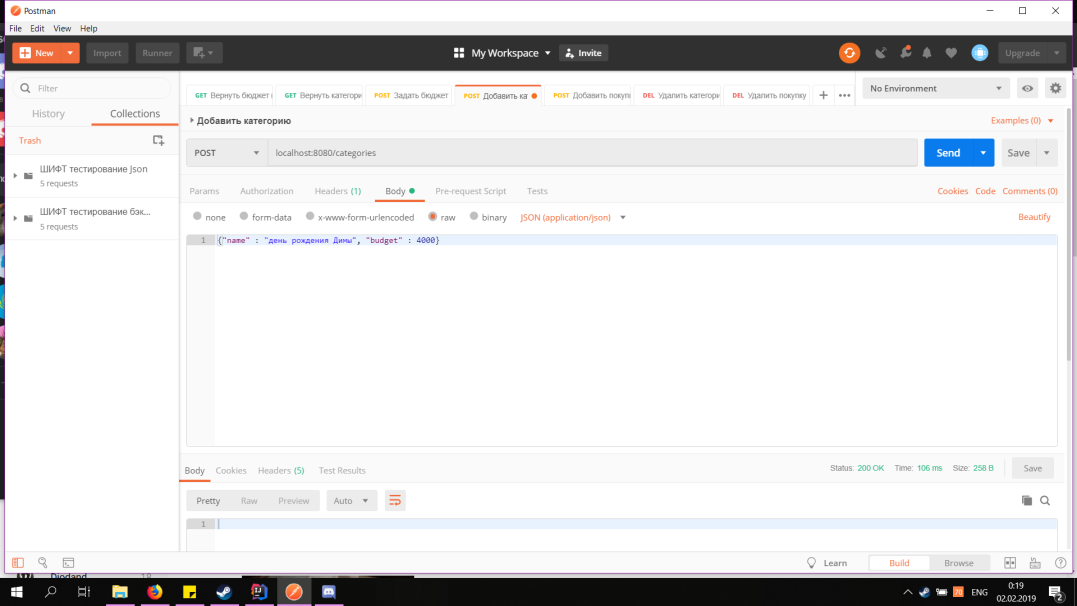Screen dimensions: 1077x606
Task: Open the View menu
Action: coord(62,28)
